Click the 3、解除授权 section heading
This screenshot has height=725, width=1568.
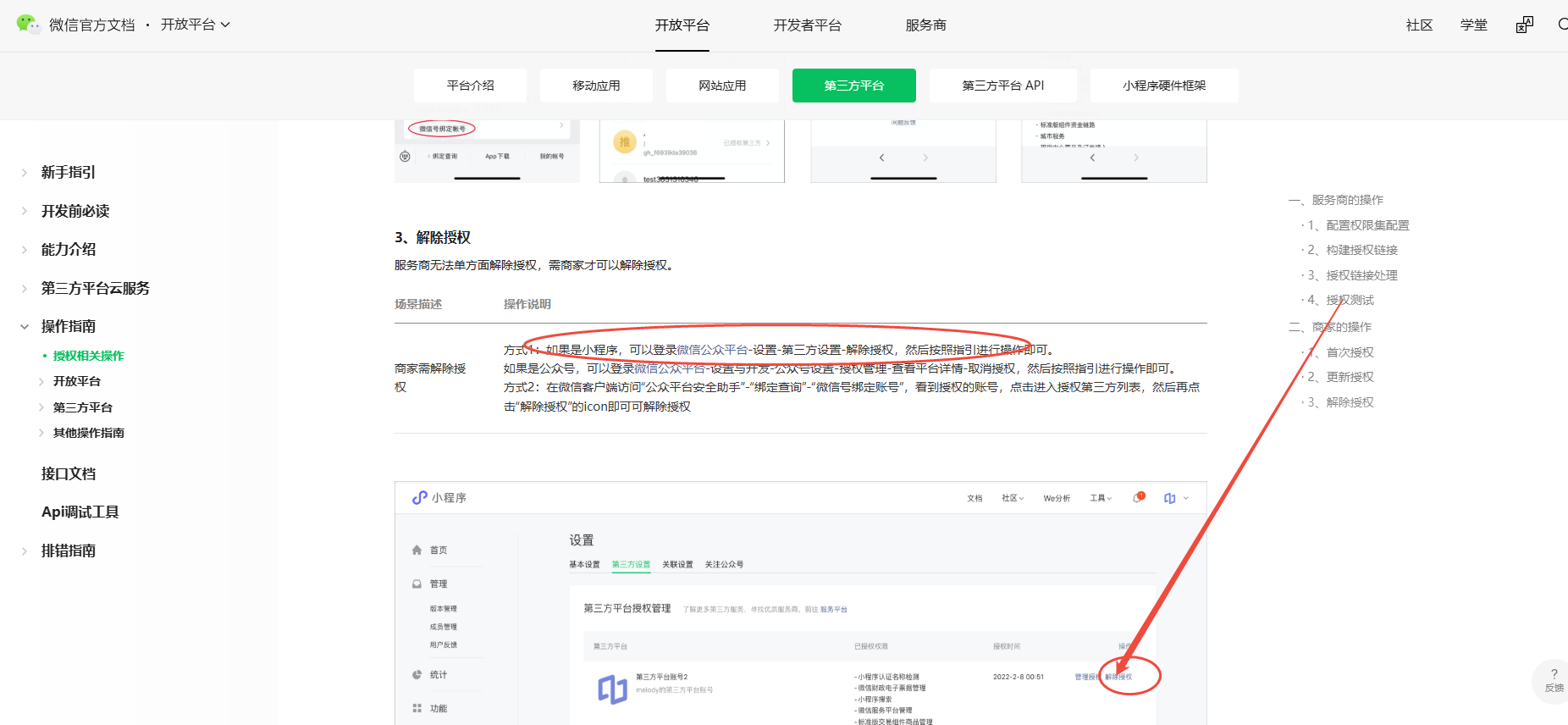pyautogui.click(x=433, y=237)
